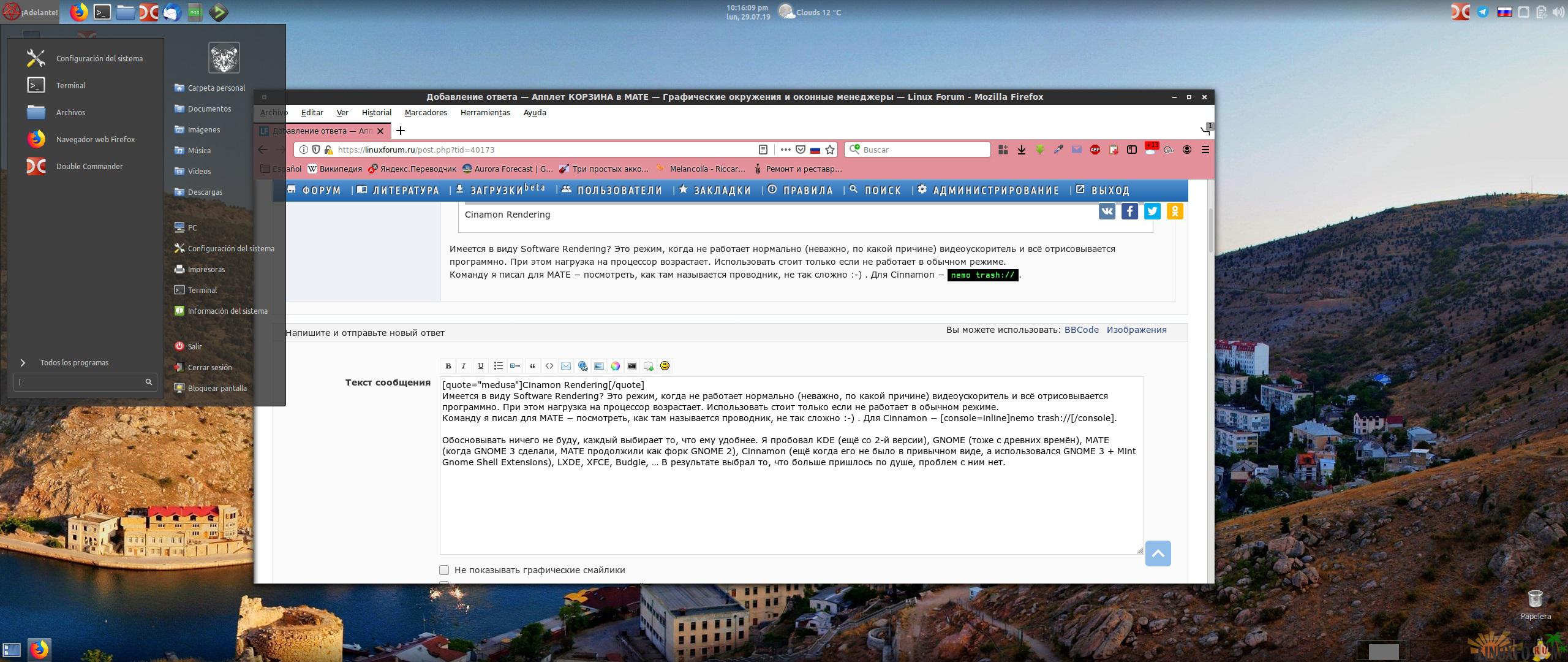1568x662 pixels.
Task: Click 'Cerrar sesión' in the start menu
Action: (209, 367)
